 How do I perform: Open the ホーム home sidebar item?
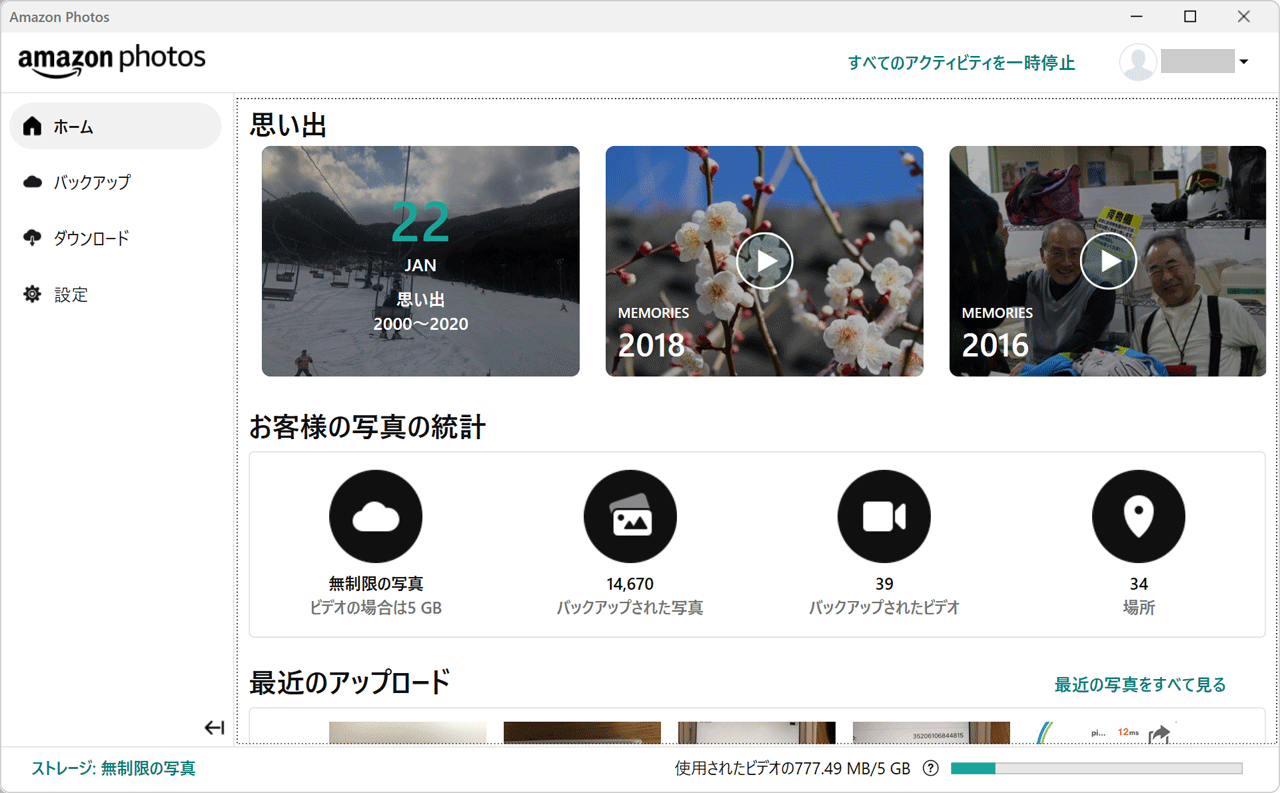pyautogui.click(x=115, y=126)
